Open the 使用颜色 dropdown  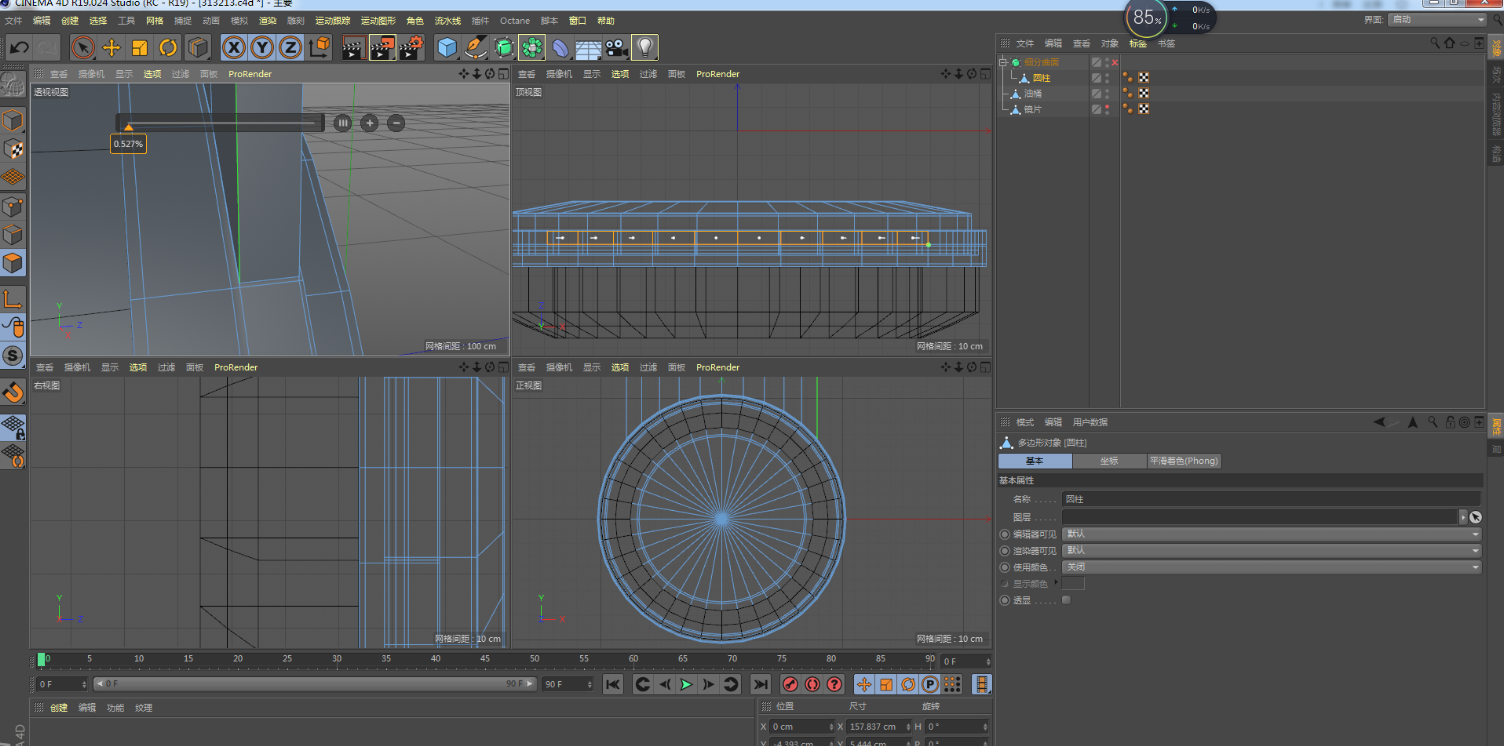(x=1271, y=567)
